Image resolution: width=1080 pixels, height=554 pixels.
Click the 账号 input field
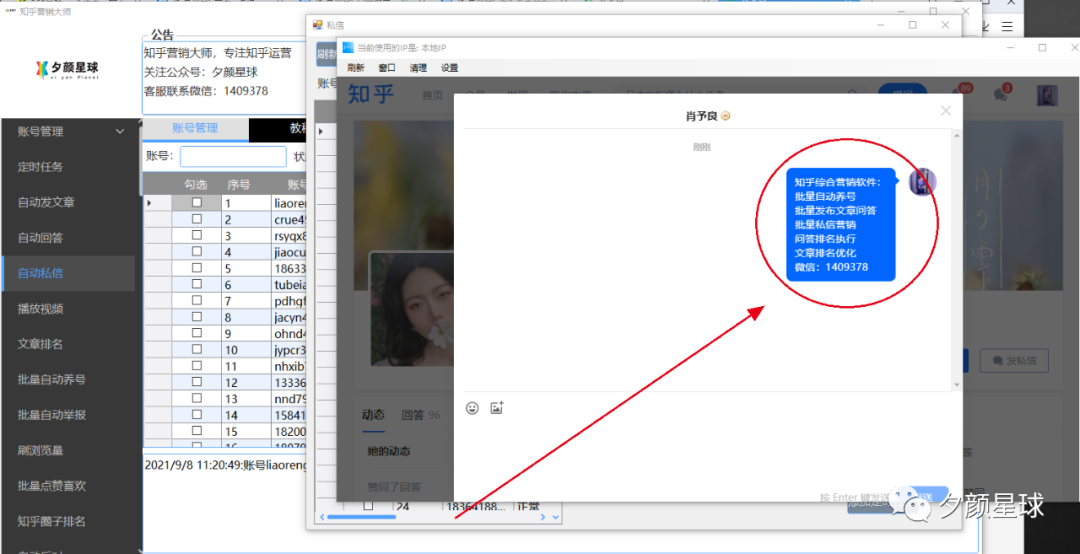[x=233, y=156]
